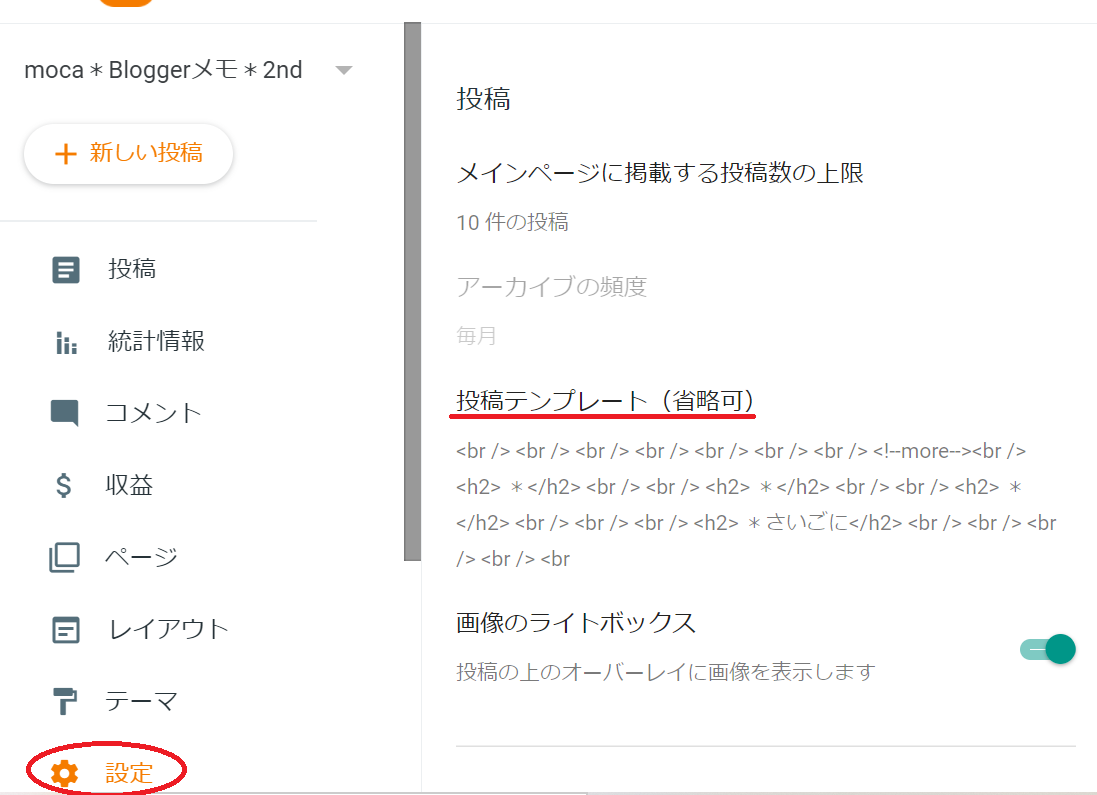Image resolution: width=1097 pixels, height=795 pixels.
Task: Click メインページに掲載する投稿数の上限 setting
Action: coord(662,173)
